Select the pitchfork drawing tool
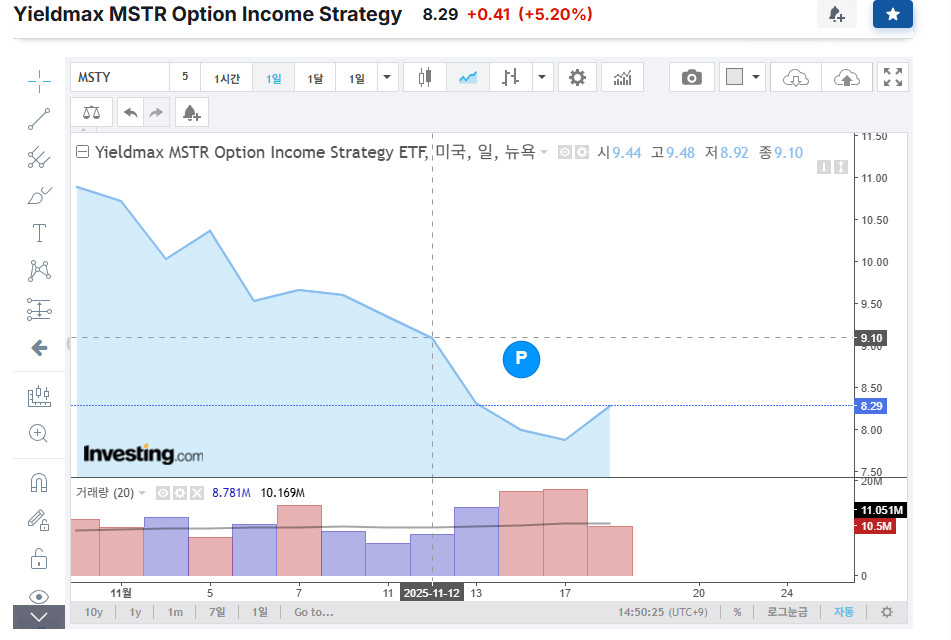The image size is (951, 640). [x=39, y=157]
